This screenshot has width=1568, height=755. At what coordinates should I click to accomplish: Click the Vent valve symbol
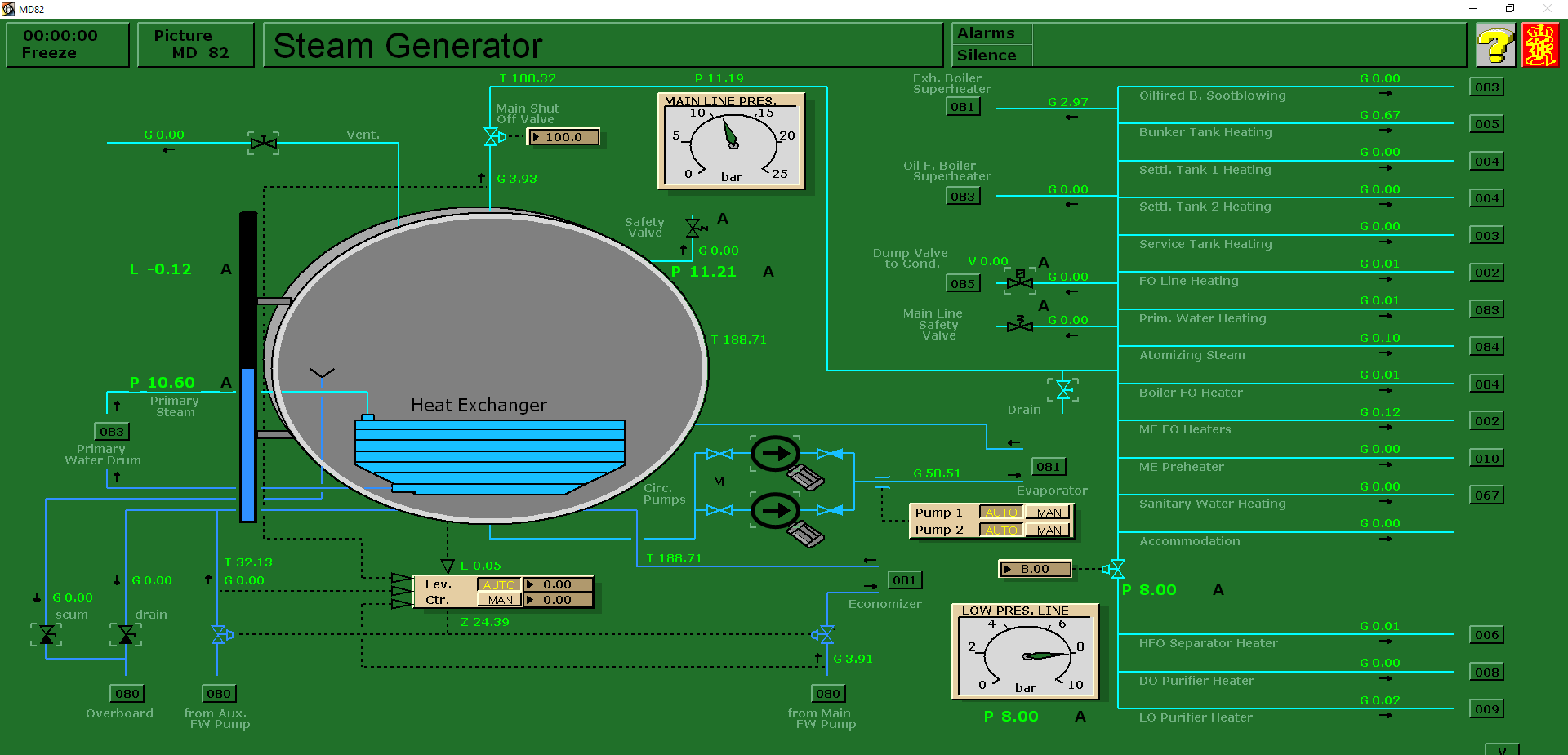click(263, 144)
